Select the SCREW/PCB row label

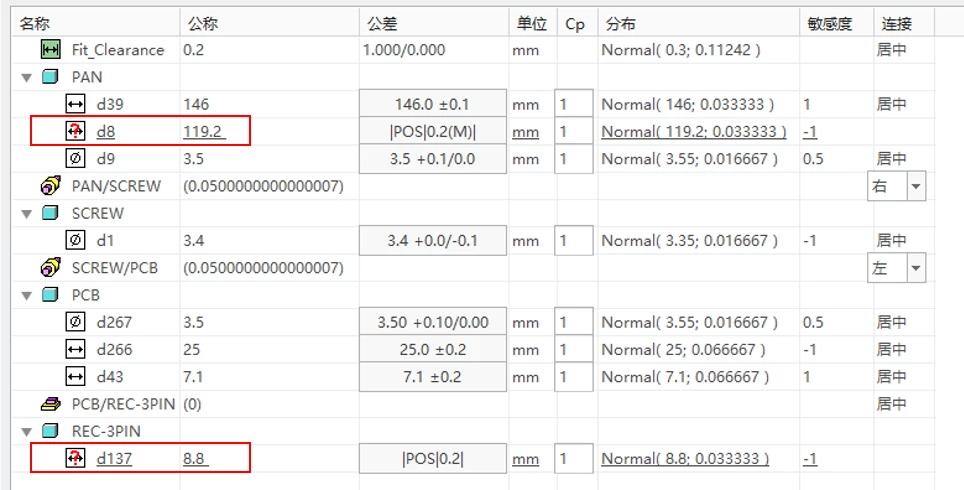[114, 268]
